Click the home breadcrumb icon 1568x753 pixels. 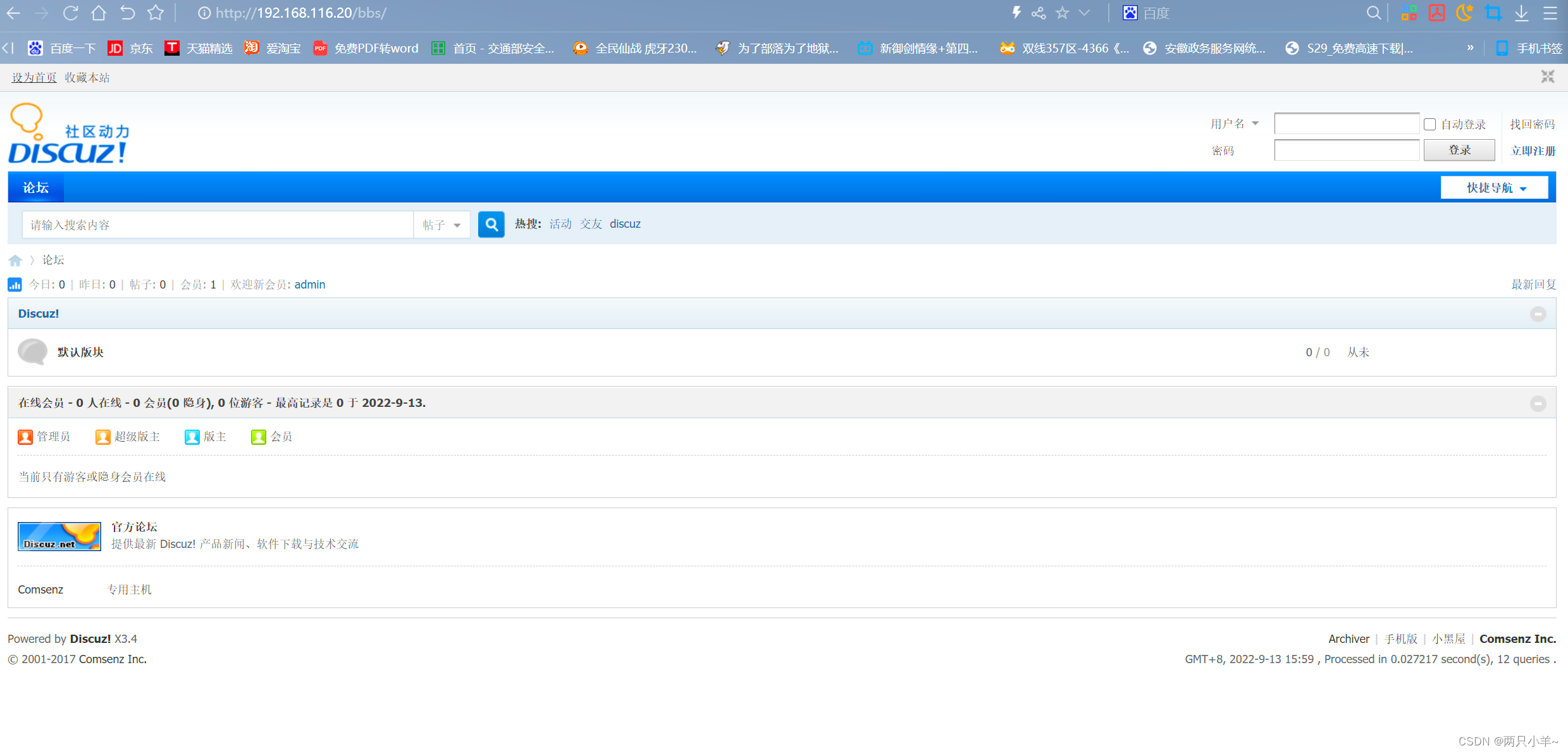pyautogui.click(x=15, y=260)
